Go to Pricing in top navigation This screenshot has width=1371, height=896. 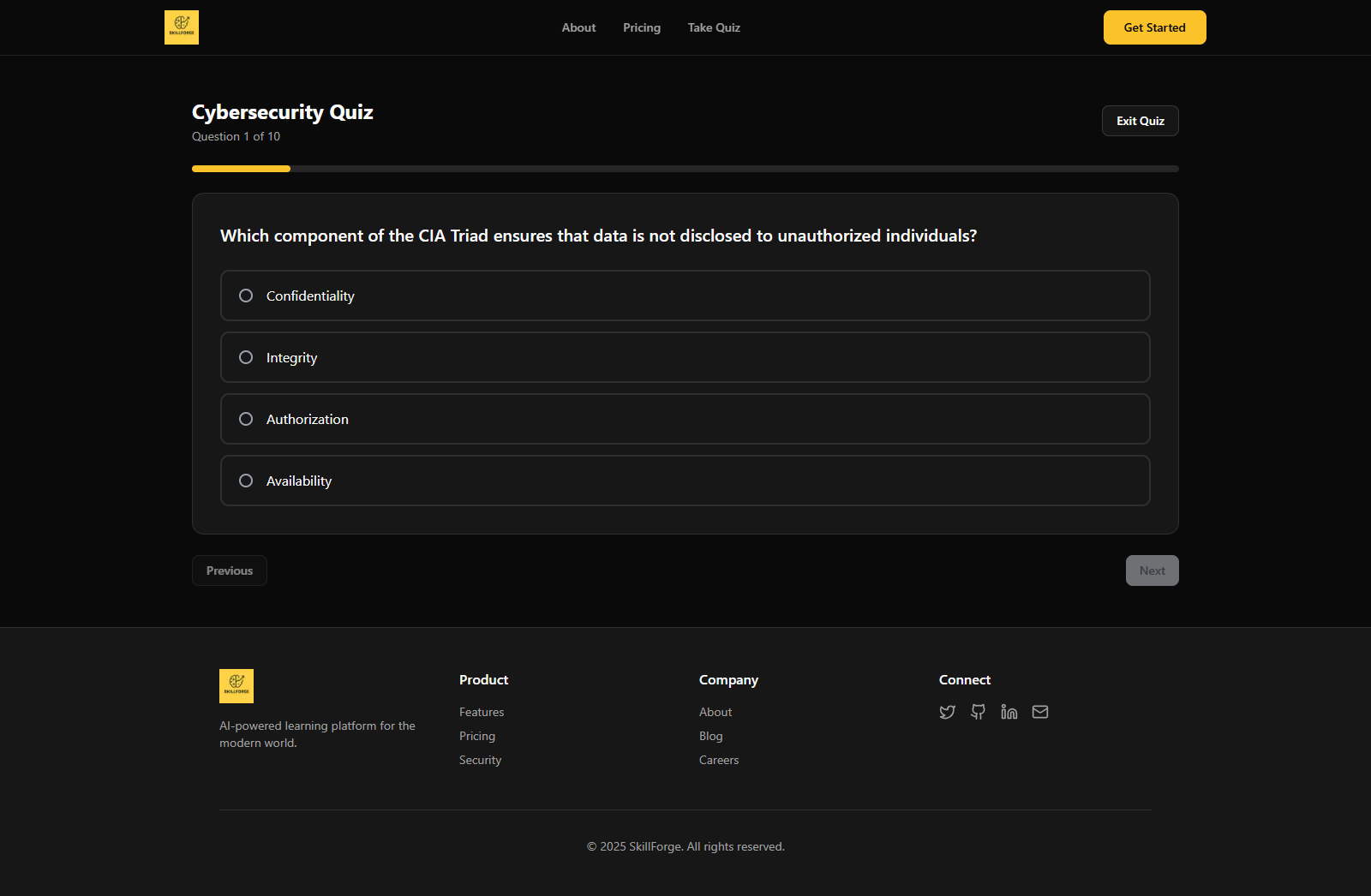[x=642, y=27]
